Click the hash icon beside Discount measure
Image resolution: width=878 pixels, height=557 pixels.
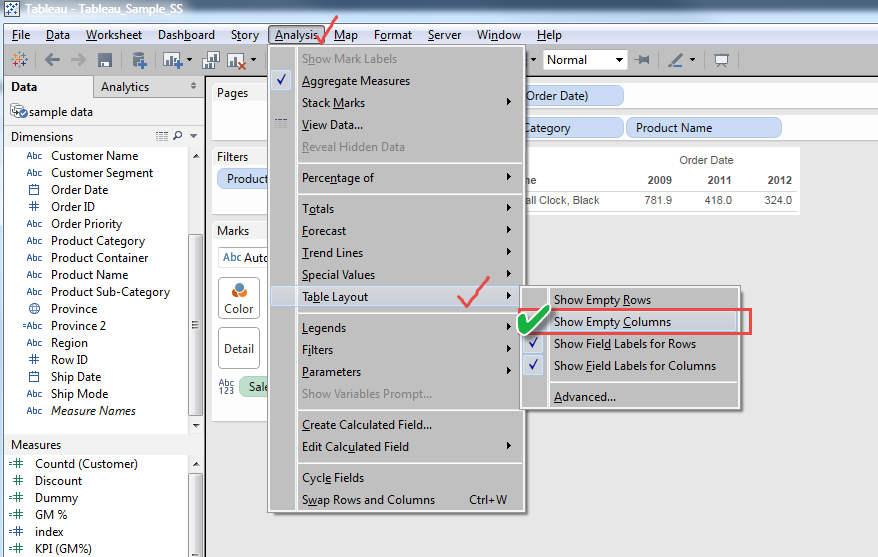tap(18, 480)
